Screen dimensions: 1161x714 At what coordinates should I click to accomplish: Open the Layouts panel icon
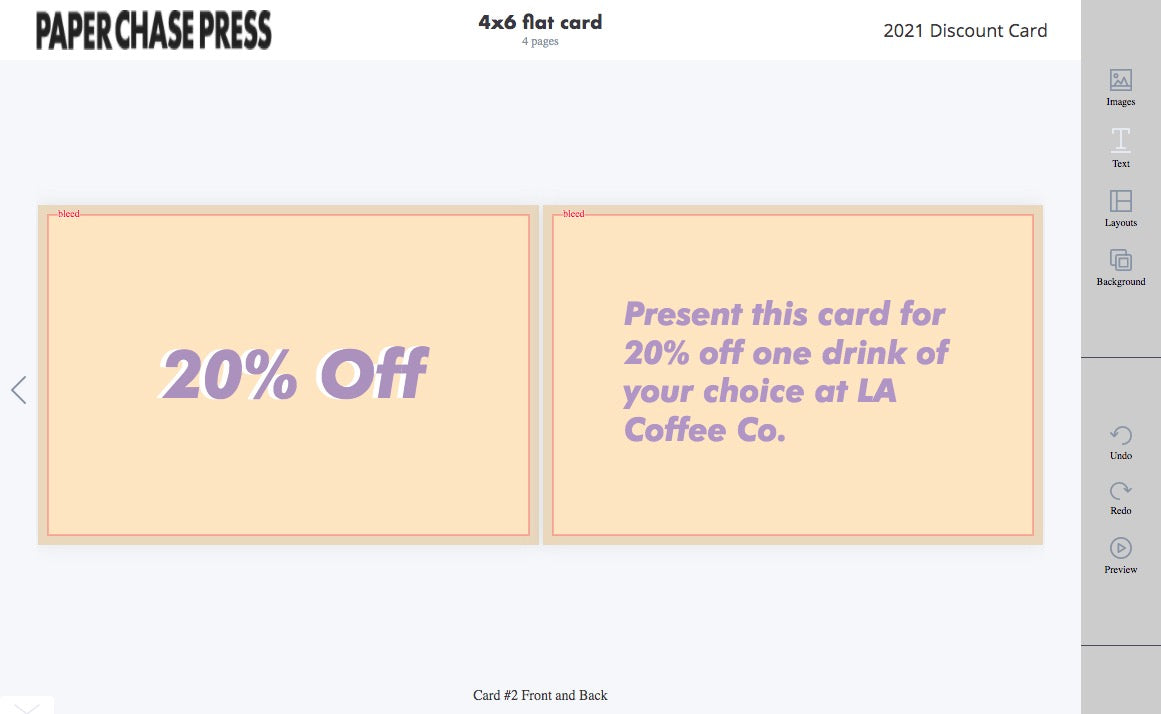pyautogui.click(x=1120, y=201)
